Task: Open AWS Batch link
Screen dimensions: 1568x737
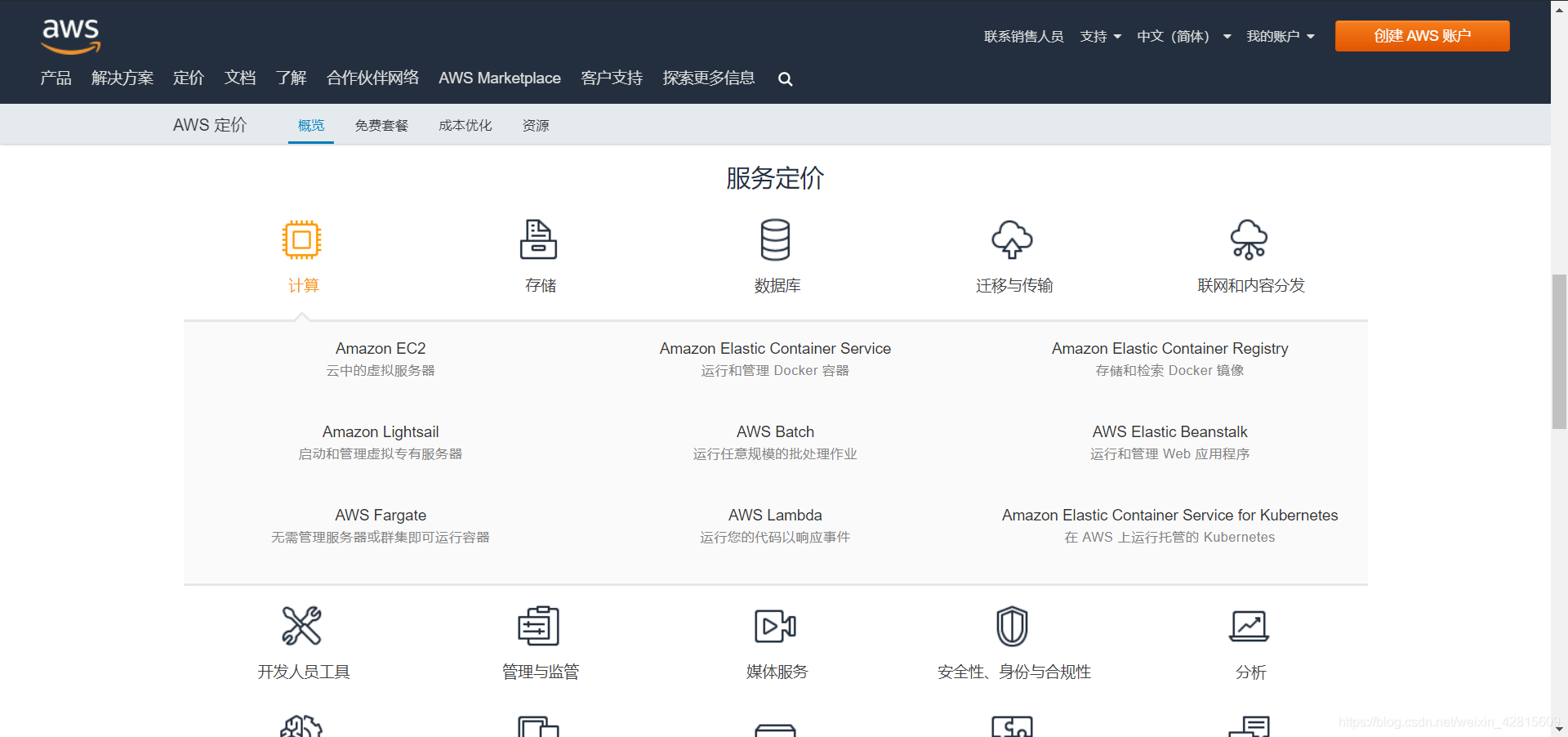Action: coord(775,431)
